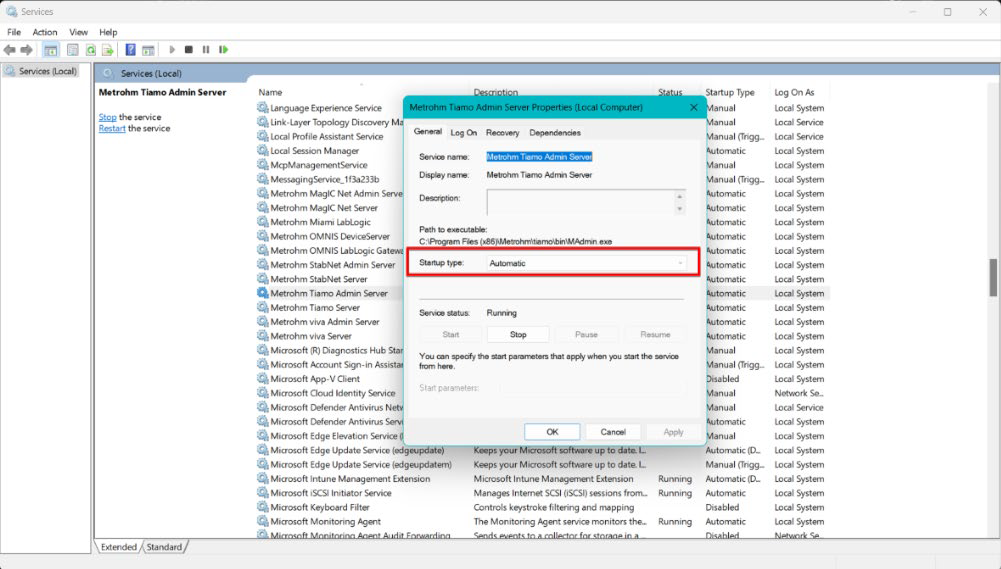Click gear icon beside Metrohm MagIC Net Server

262,207
